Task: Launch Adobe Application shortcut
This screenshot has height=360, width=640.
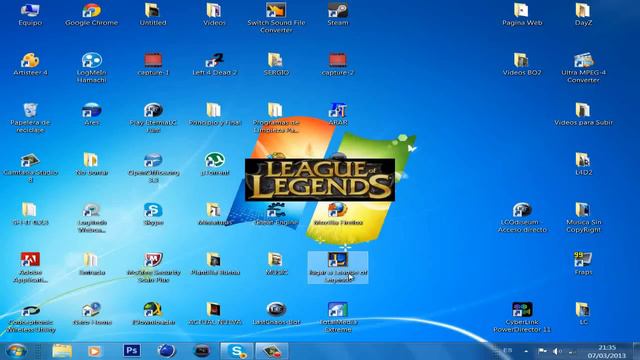Action: 30,268
